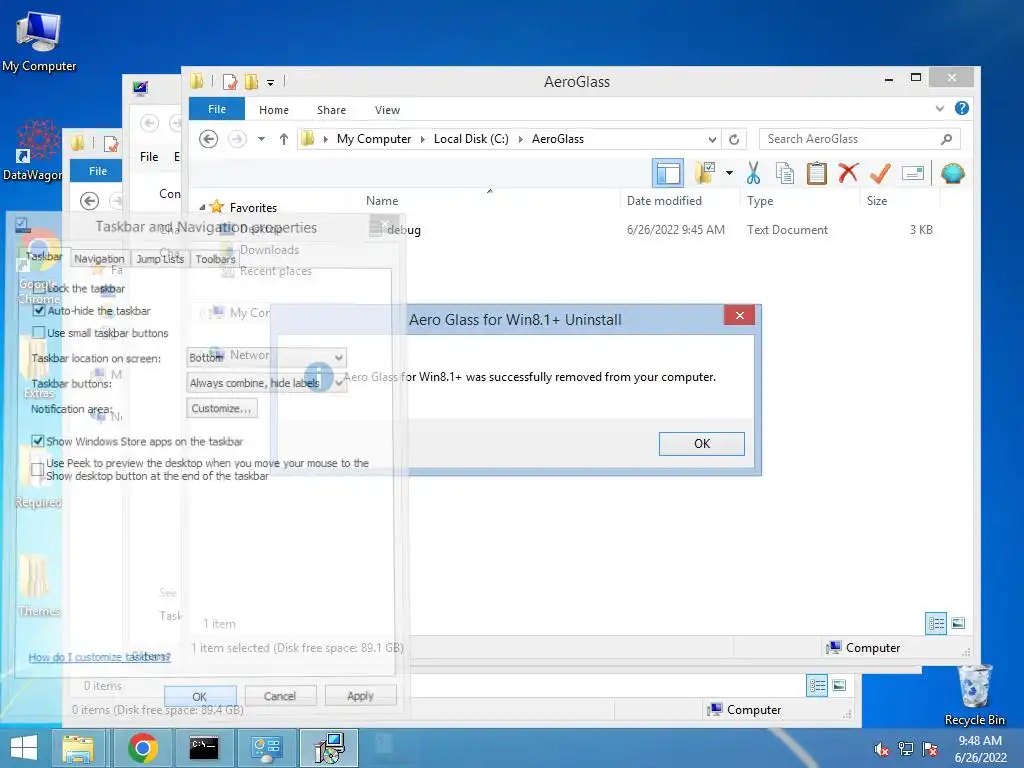
Task: Click the Paste clipboard icon
Action: pyautogui.click(x=816, y=173)
